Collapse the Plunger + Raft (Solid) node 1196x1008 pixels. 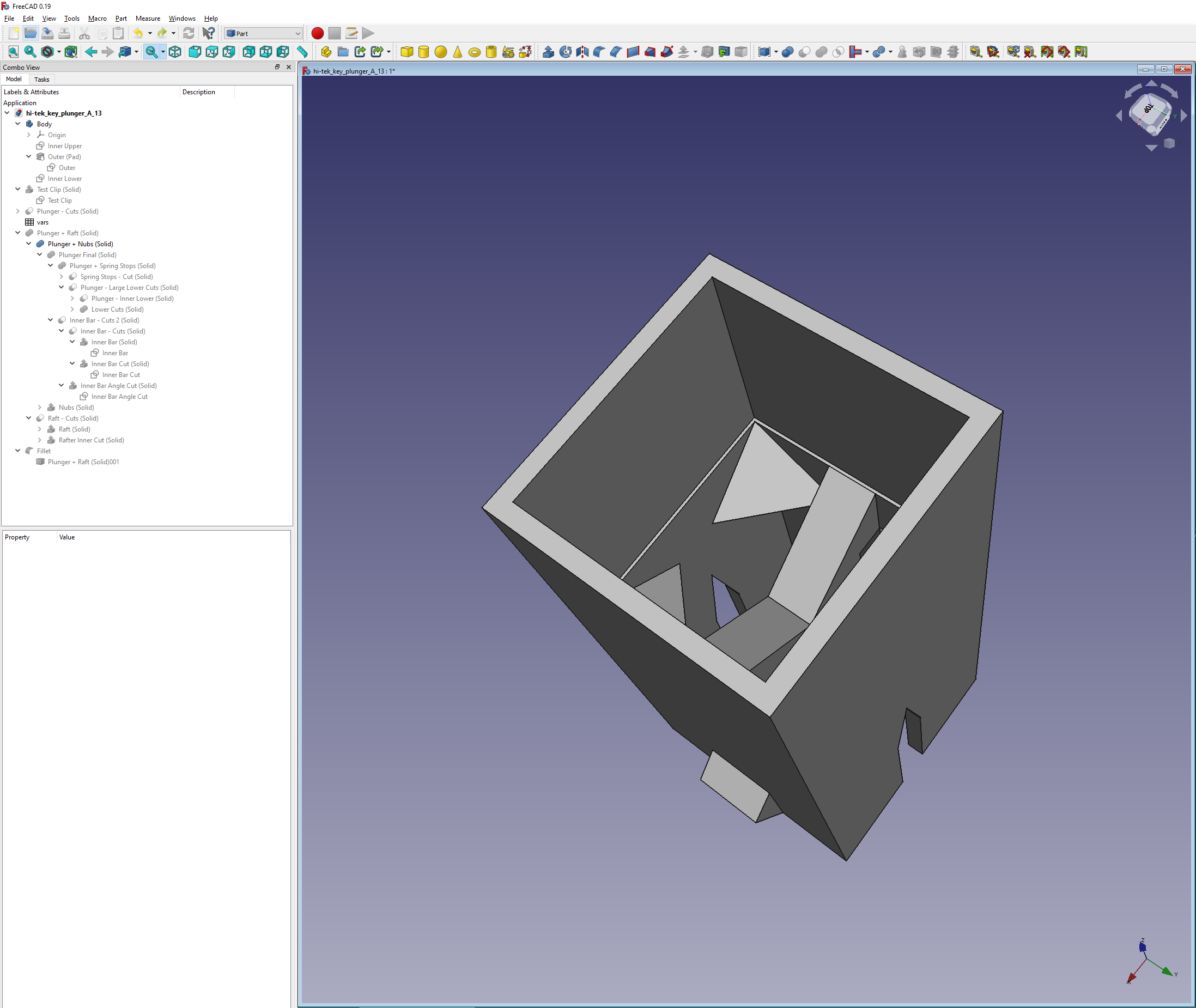[18, 233]
